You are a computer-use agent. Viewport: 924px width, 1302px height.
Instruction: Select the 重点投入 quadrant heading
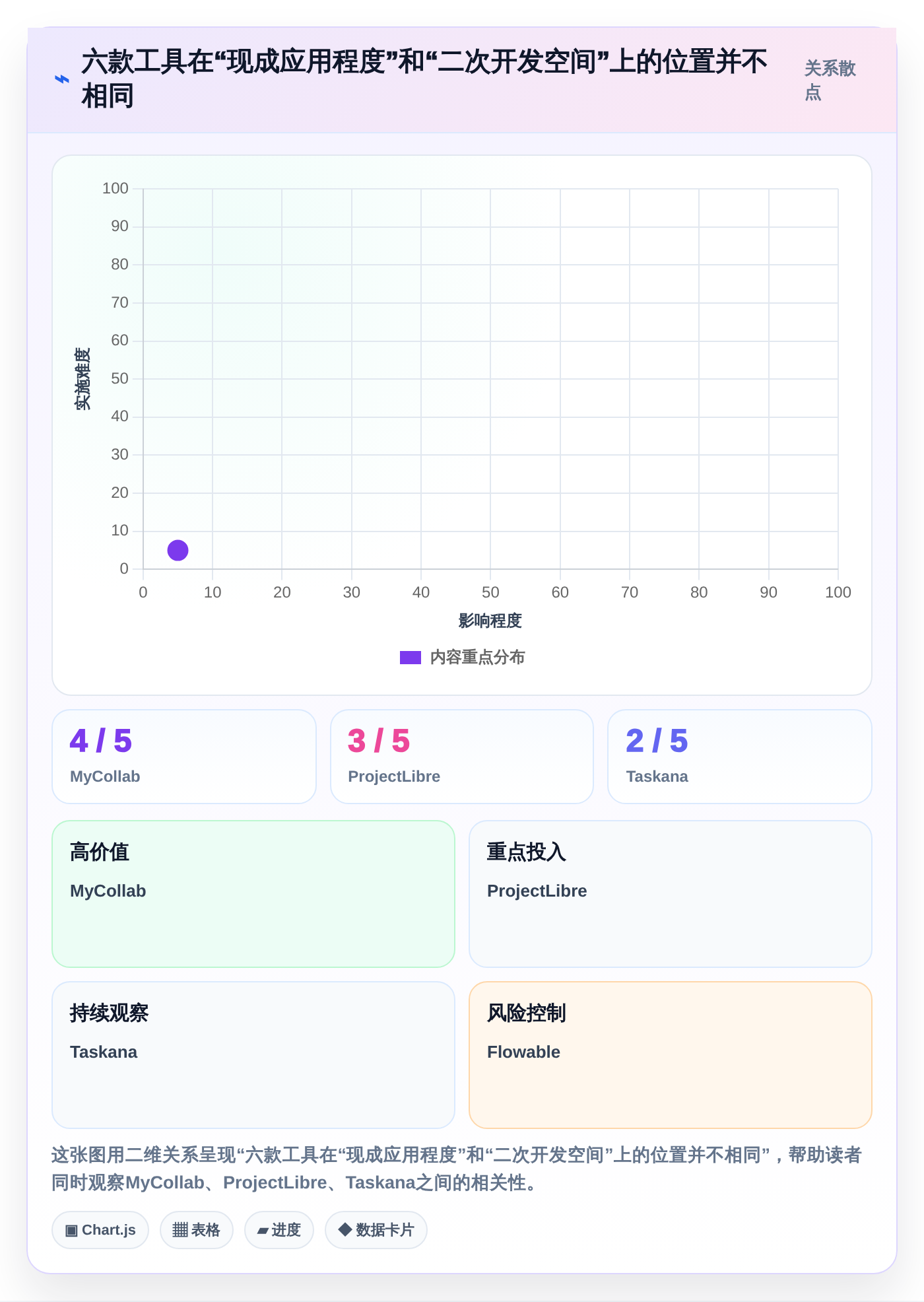[x=527, y=852]
